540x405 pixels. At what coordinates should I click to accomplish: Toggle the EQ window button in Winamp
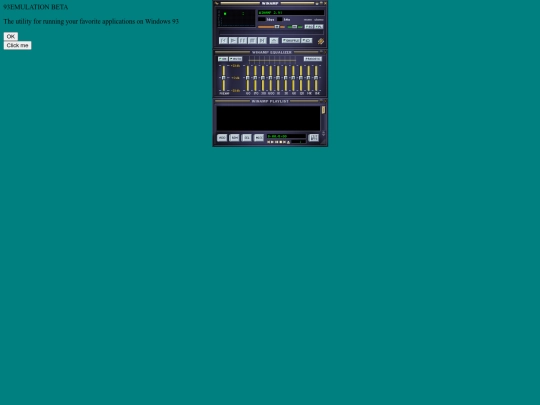(x=309, y=27)
